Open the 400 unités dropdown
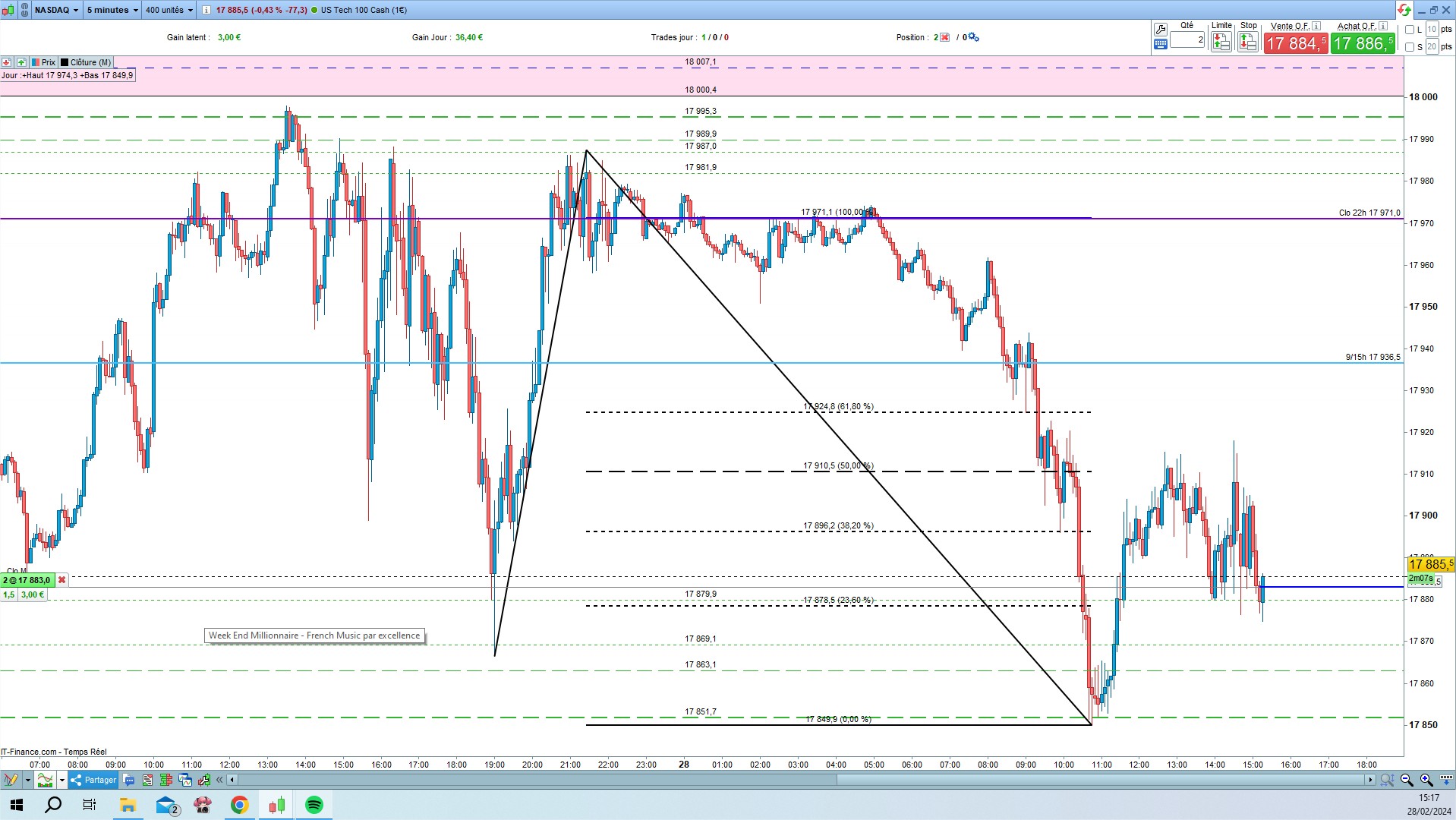 169,10
